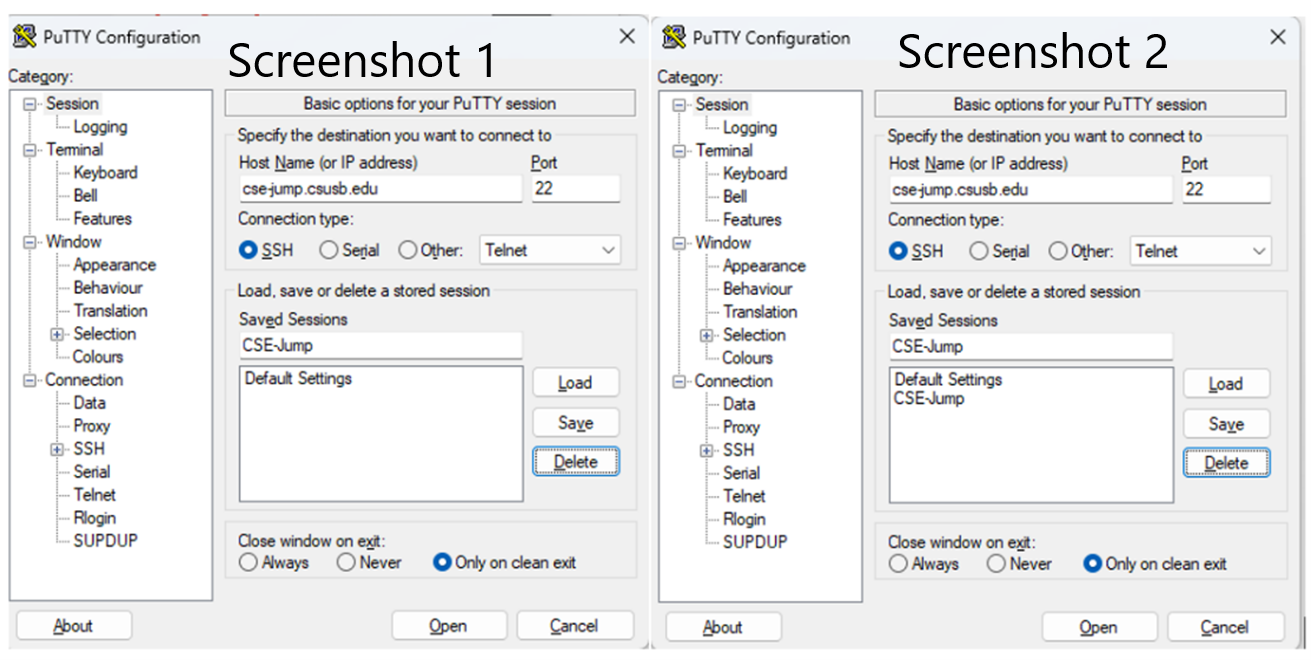1311x660 pixels.
Task: Open Colours category in Screenshot 2
Action: pyautogui.click(x=747, y=358)
